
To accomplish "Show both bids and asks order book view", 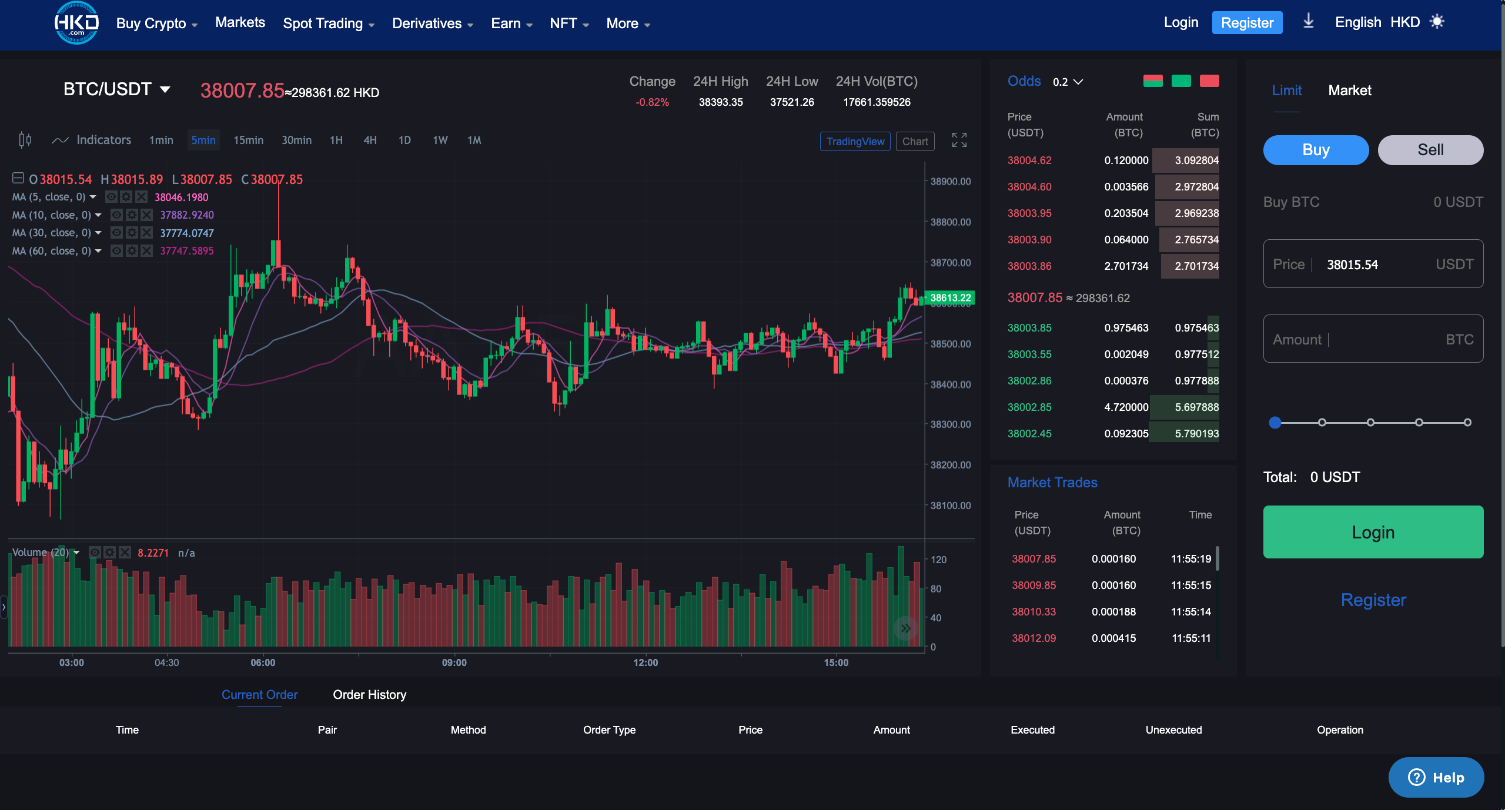I will pos(1152,81).
